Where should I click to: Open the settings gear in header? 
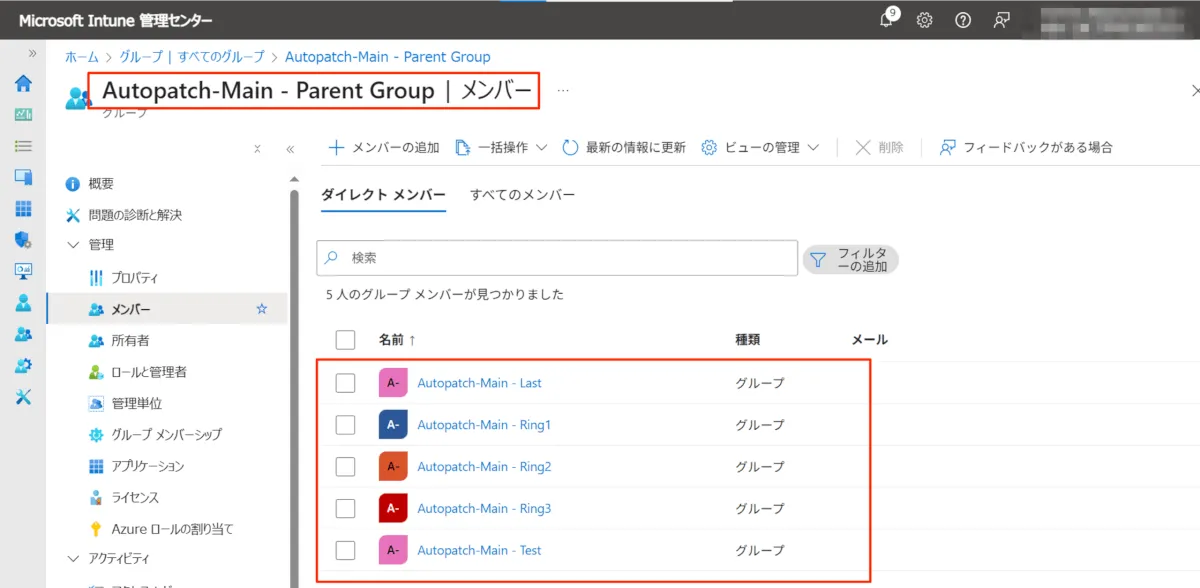point(925,20)
